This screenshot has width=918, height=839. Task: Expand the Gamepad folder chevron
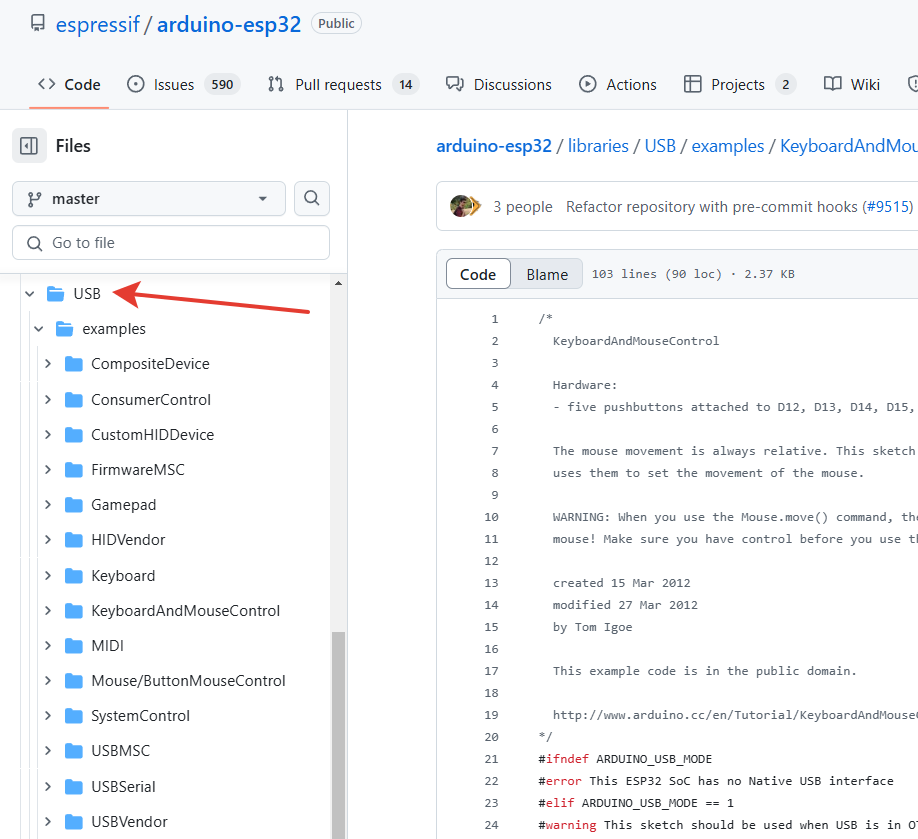pos(48,505)
